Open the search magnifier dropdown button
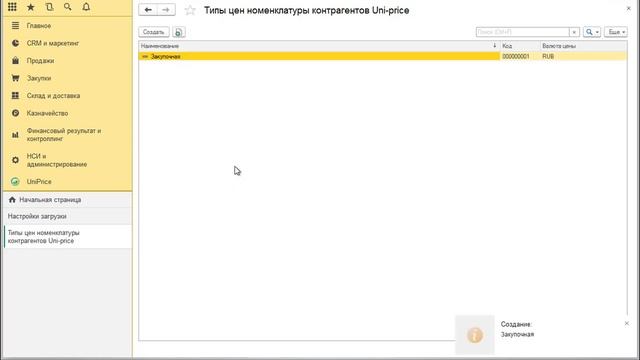 tap(592, 32)
